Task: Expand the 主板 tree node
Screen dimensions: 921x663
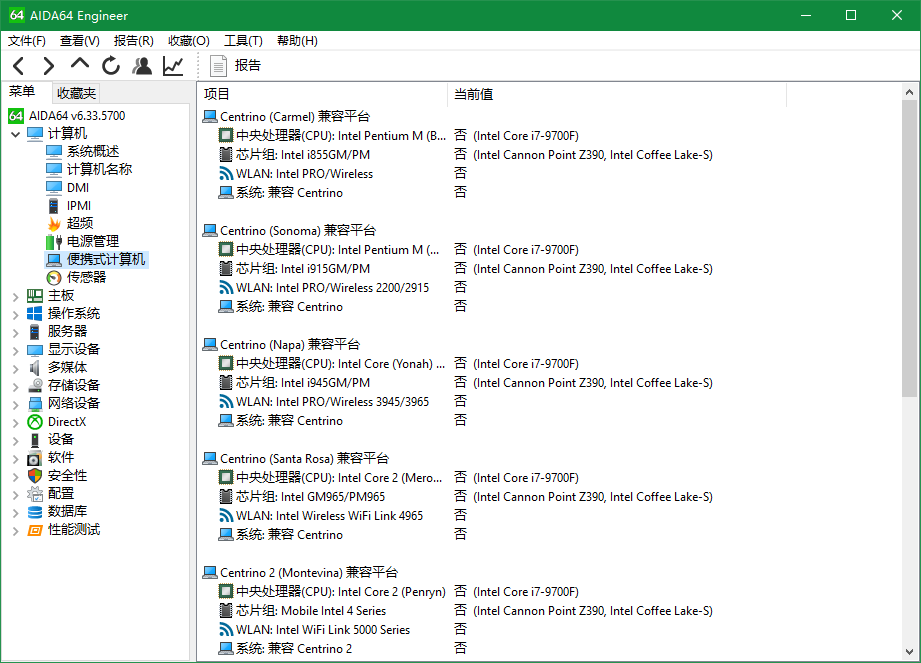Action: (x=15, y=297)
